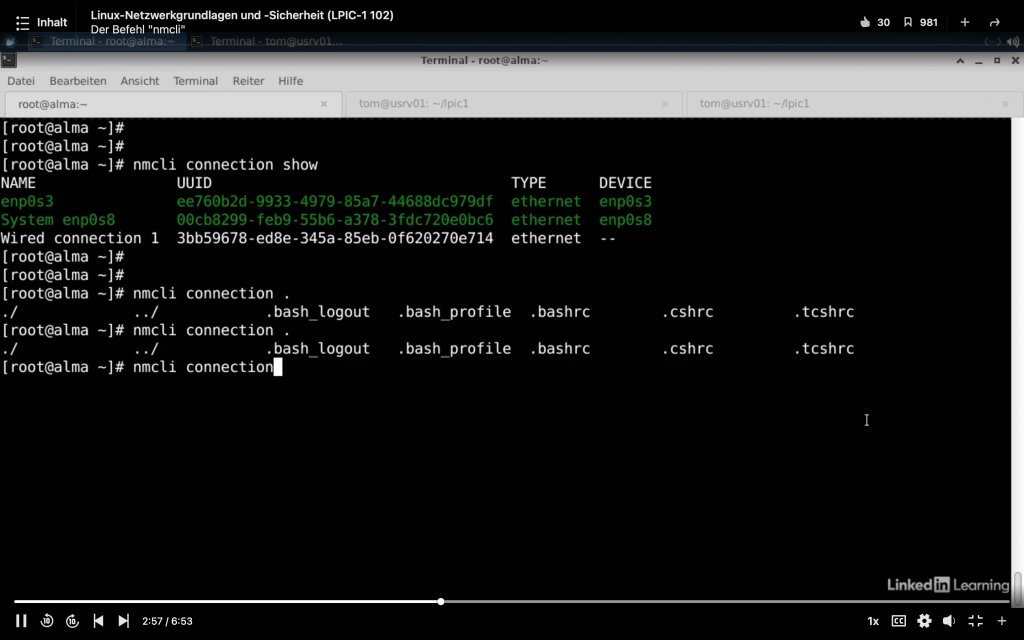The height and width of the screenshot is (640, 1024).
Task: Mute the video volume
Action: coord(949,621)
